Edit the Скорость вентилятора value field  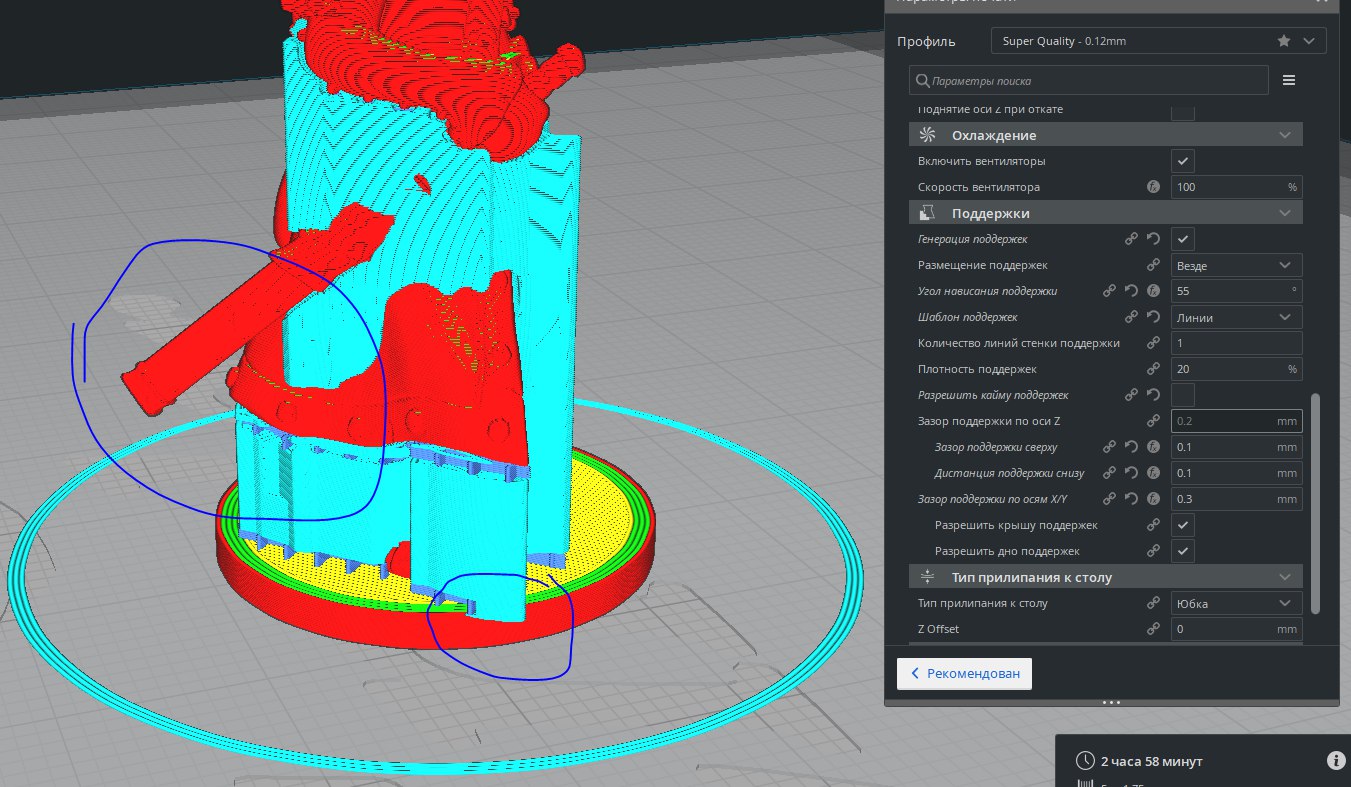click(x=1237, y=187)
